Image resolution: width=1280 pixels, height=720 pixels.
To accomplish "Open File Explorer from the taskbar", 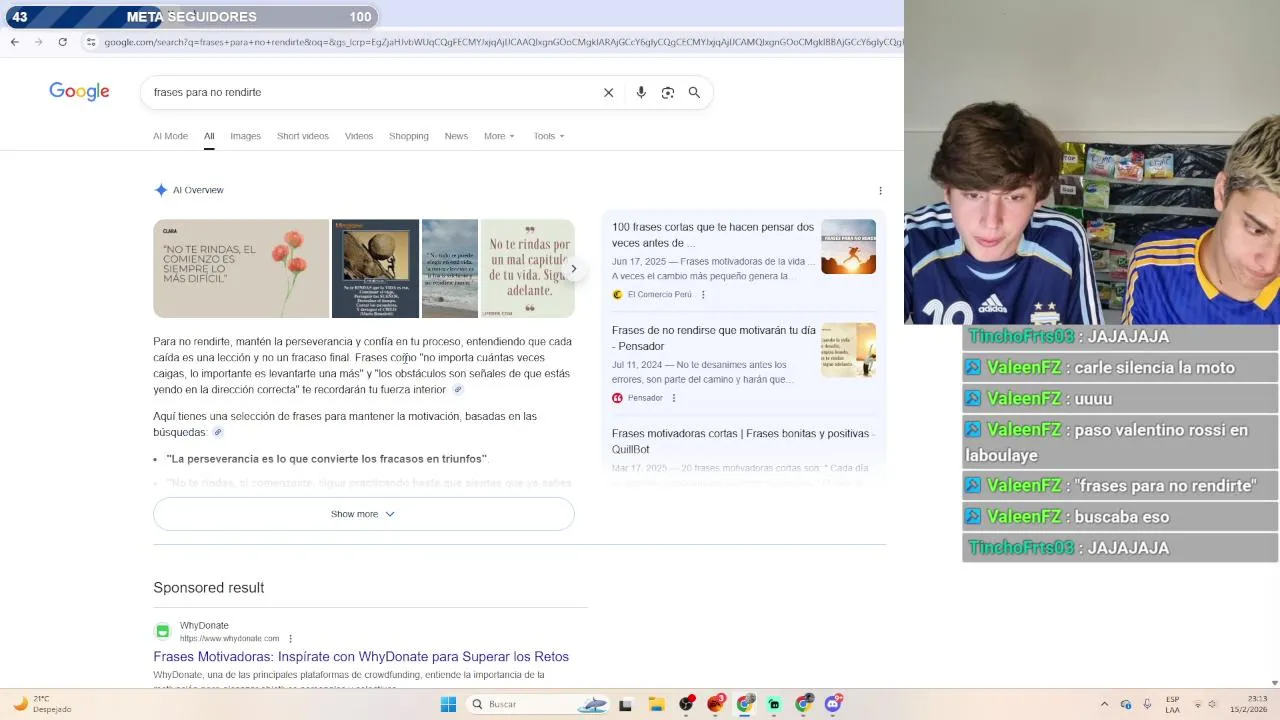I will pyautogui.click(x=656, y=704).
